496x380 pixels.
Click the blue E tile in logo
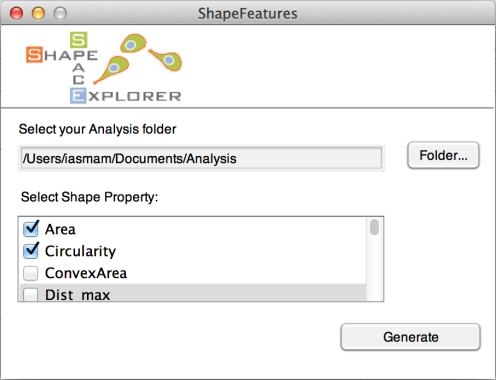[78, 96]
